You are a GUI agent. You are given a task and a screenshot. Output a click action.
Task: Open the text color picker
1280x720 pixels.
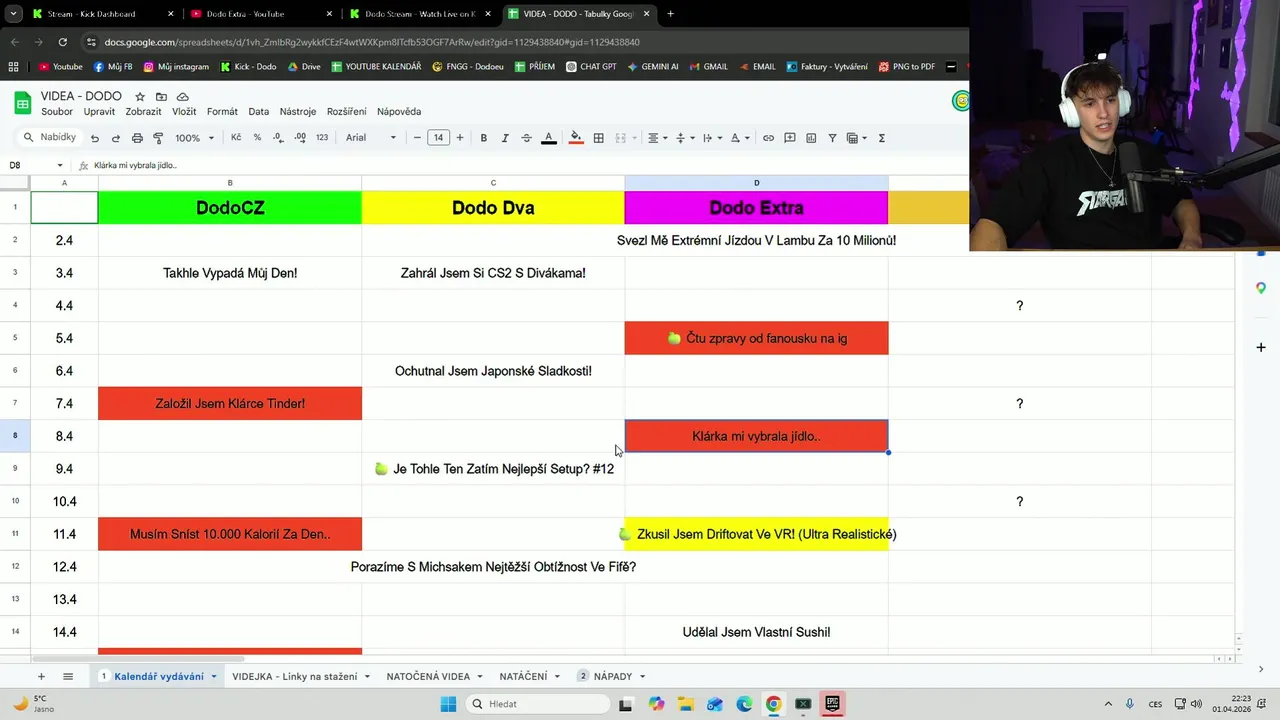pos(548,138)
